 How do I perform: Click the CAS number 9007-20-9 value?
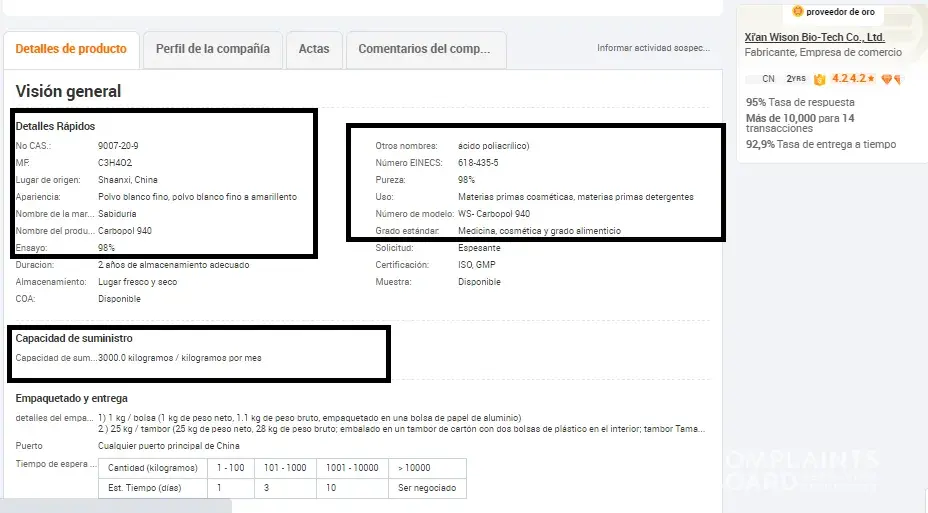117,145
